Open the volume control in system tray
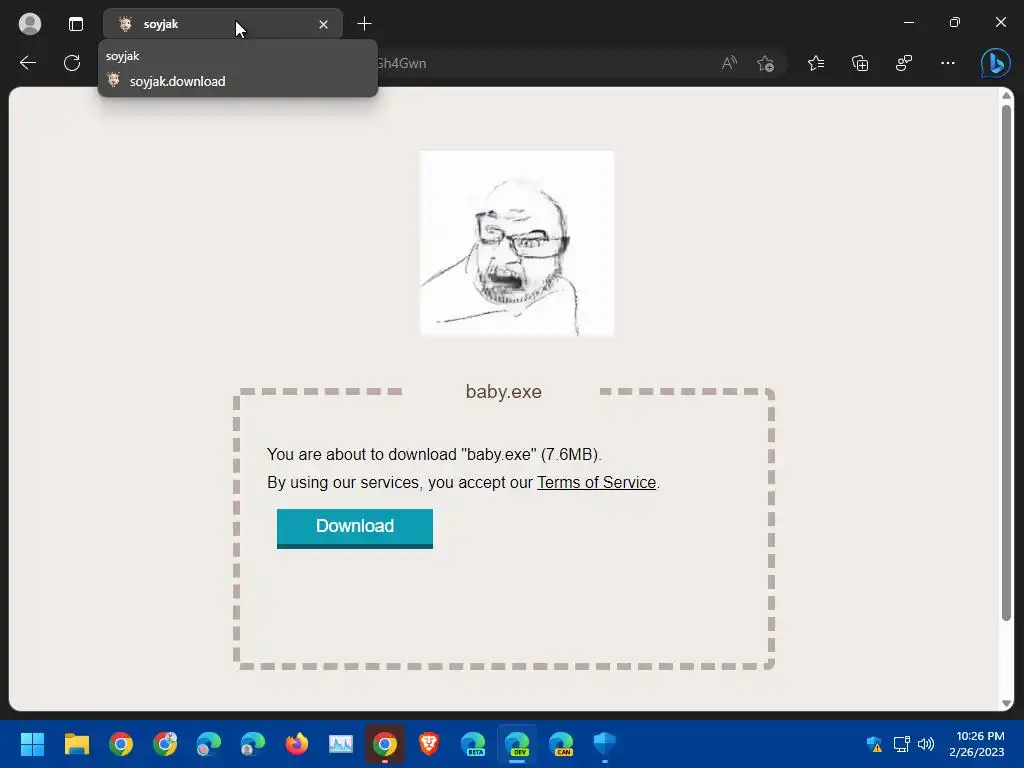 (x=925, y=744)
